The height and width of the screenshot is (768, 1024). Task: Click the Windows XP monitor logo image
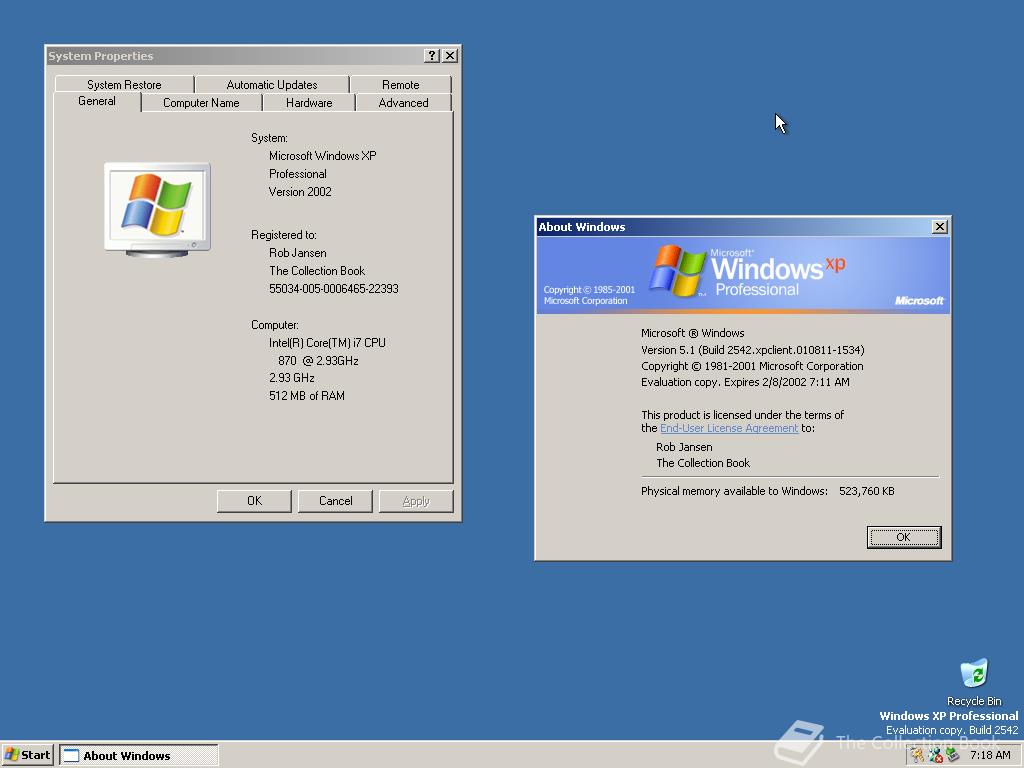(x=157, y=210)
